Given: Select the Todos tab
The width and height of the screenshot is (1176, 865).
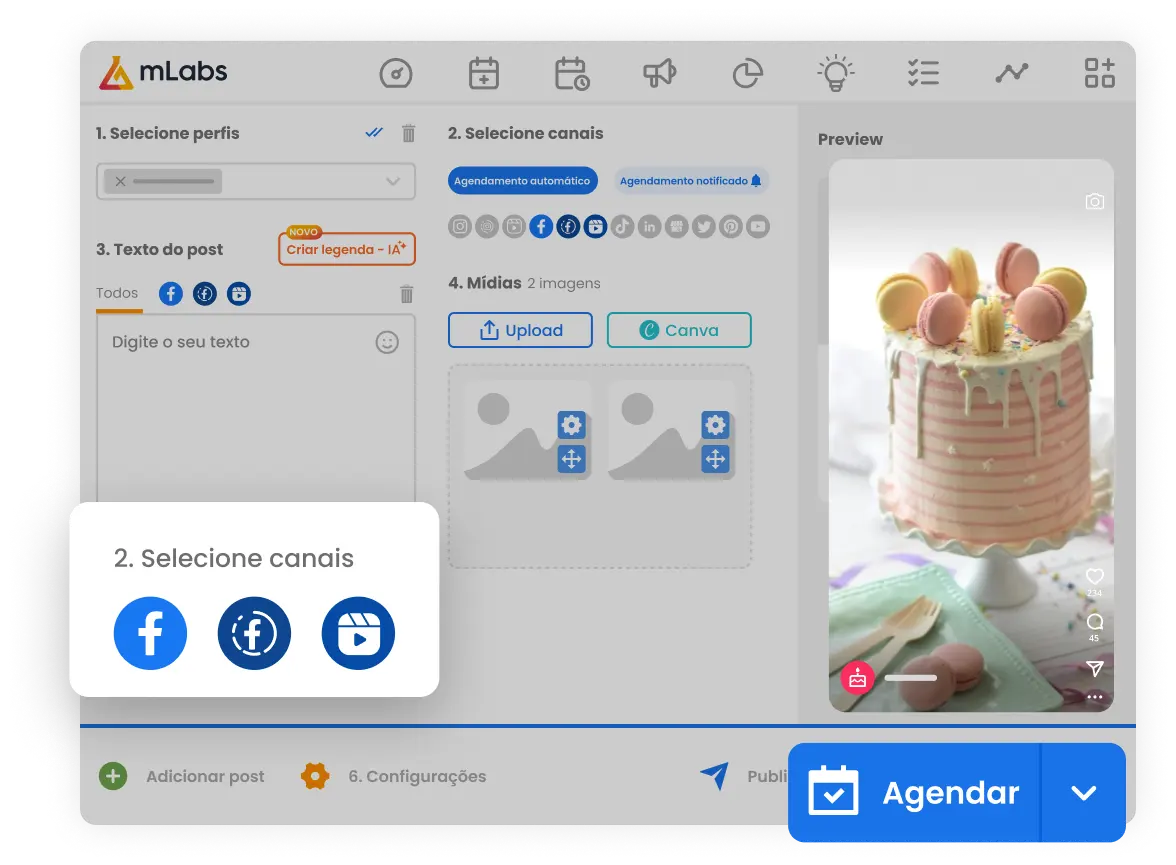Looking at the screenshot, I should pos(117,293).
